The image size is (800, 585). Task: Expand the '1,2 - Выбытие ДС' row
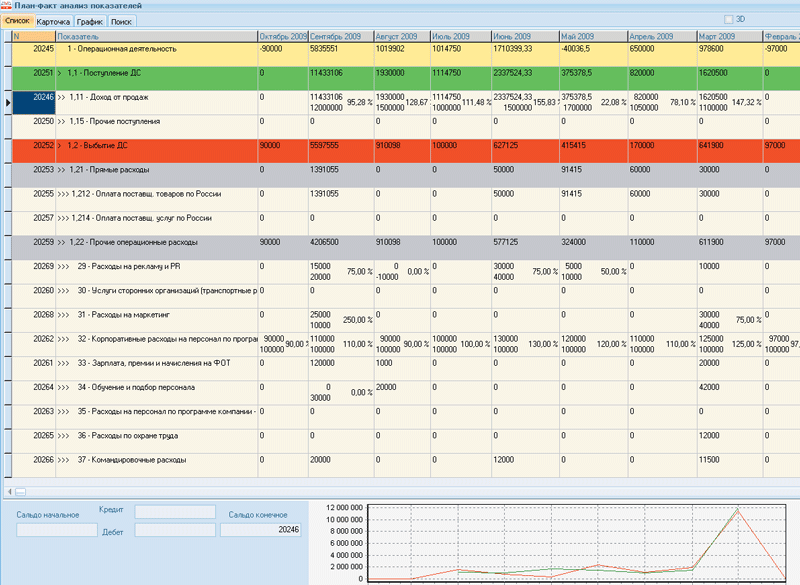[x=60, y=145]
